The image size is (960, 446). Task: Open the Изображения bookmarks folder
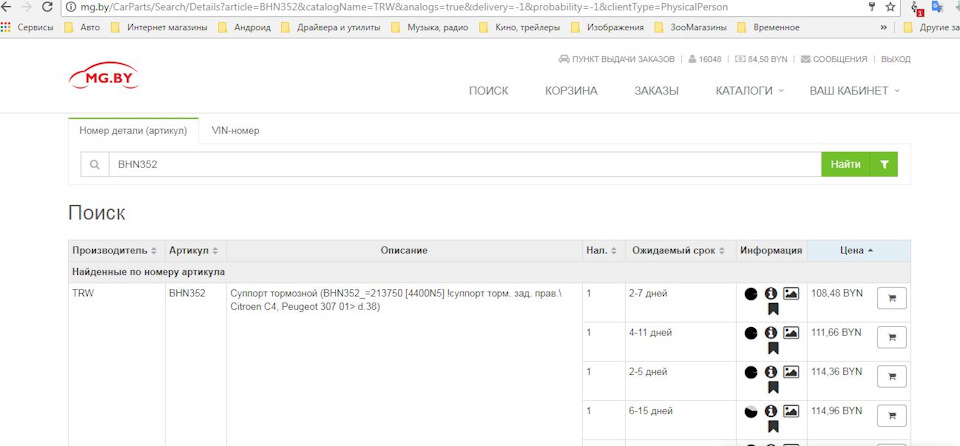coord(607,27)
